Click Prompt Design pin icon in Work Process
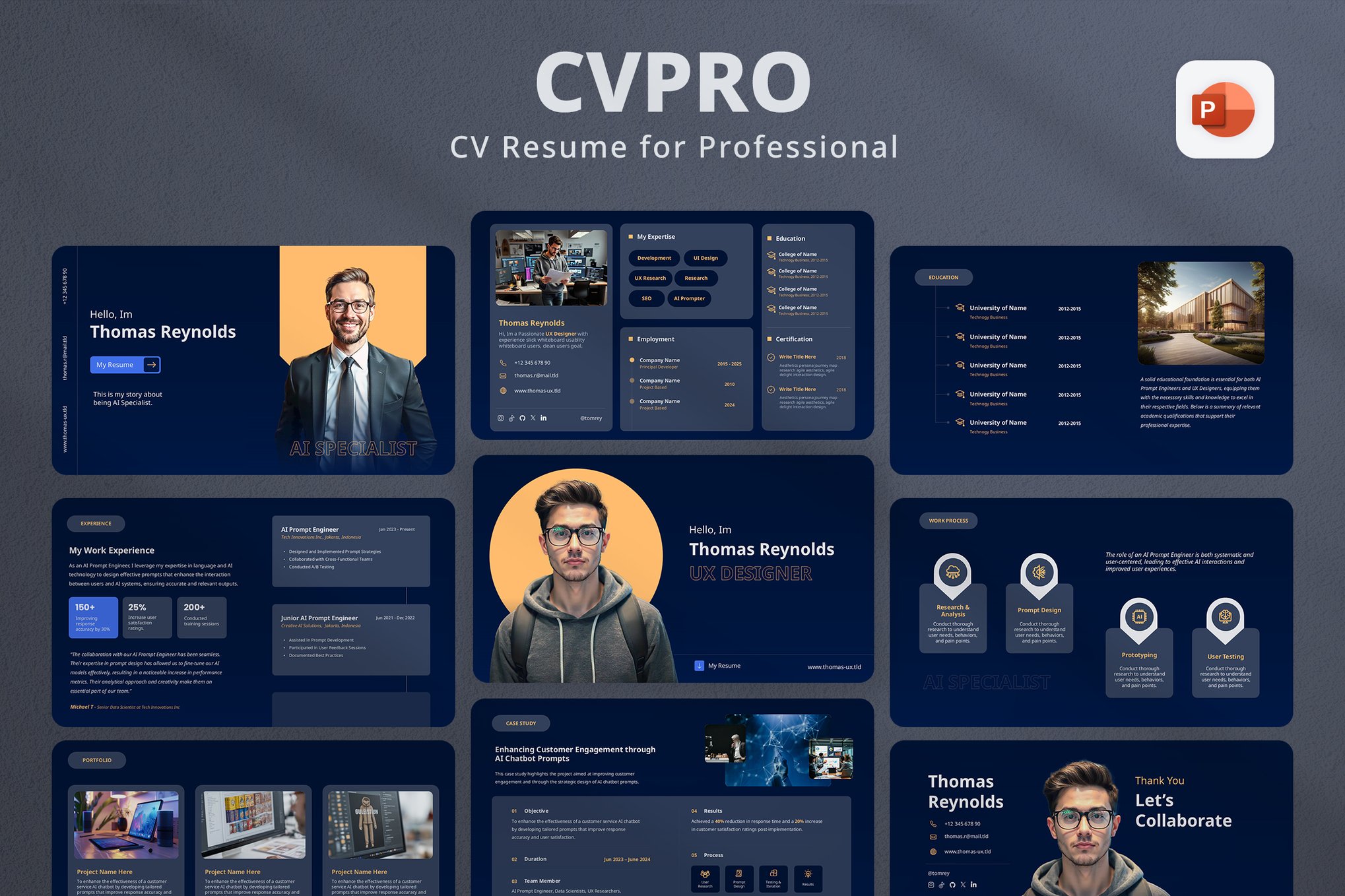The width and height of the screenshot is (1345, 896). click(1039, 572)
